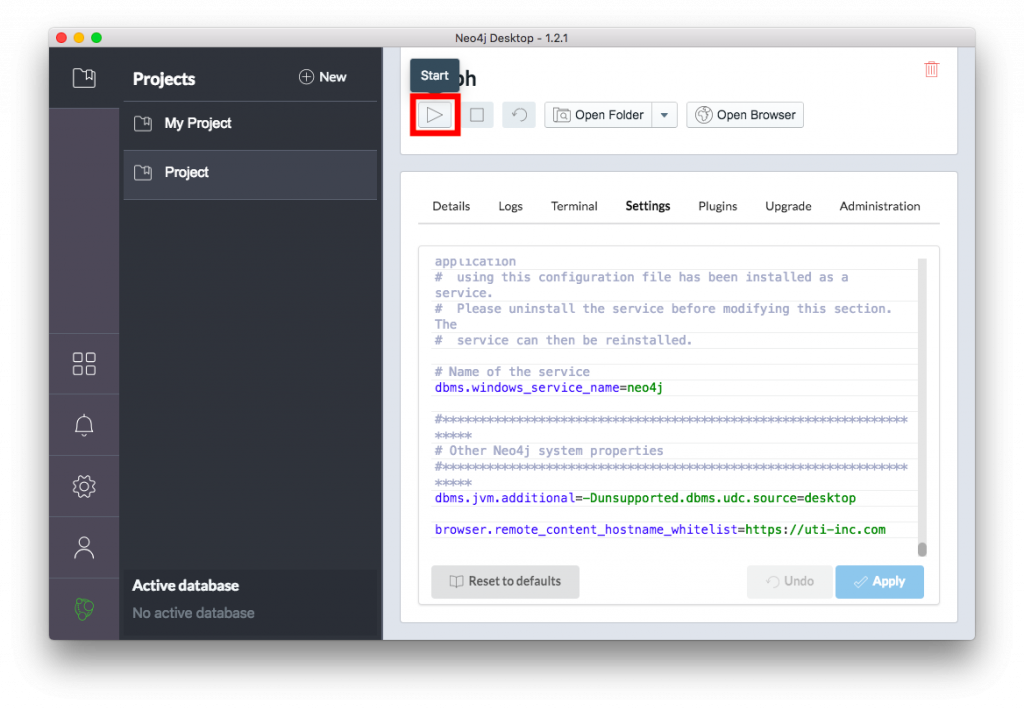Click the Apply settings button
The image size is (1024, 710).
879,581
